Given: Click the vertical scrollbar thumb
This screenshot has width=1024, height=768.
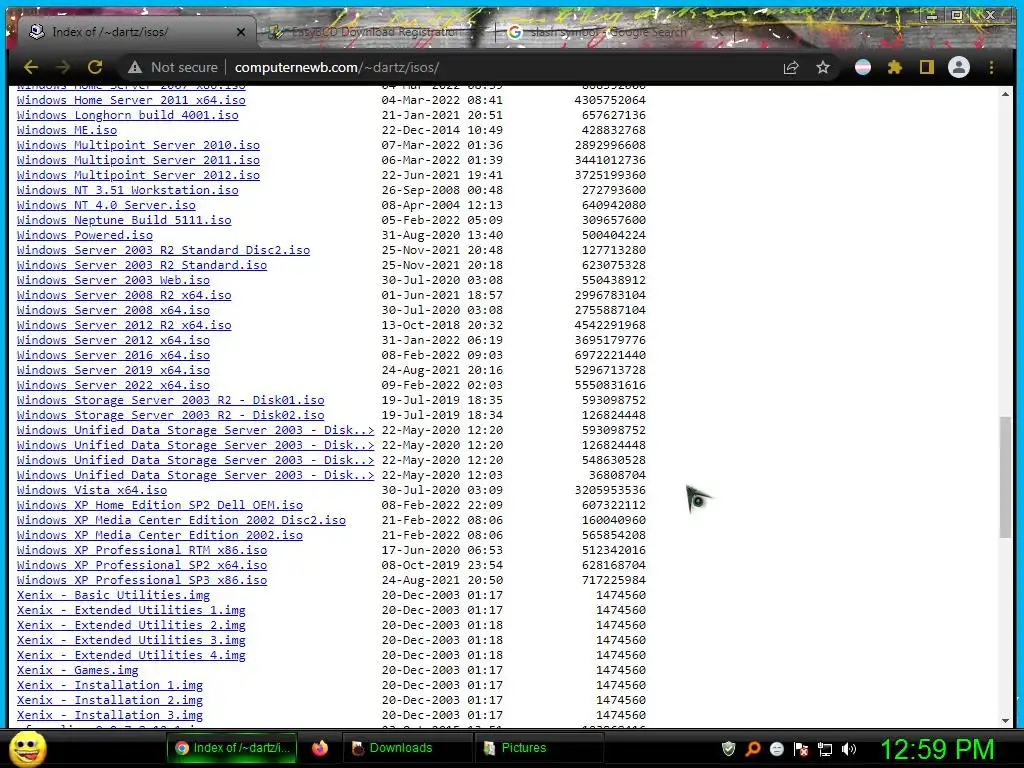Looking at the screenshot, I should click(x=1006, y=477).
